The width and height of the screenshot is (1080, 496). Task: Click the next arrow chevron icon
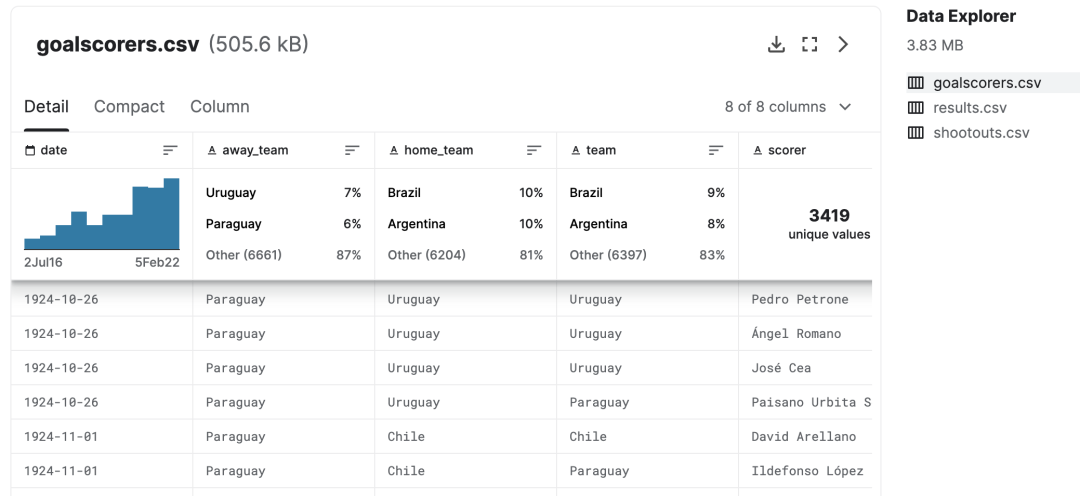[843, 45]
